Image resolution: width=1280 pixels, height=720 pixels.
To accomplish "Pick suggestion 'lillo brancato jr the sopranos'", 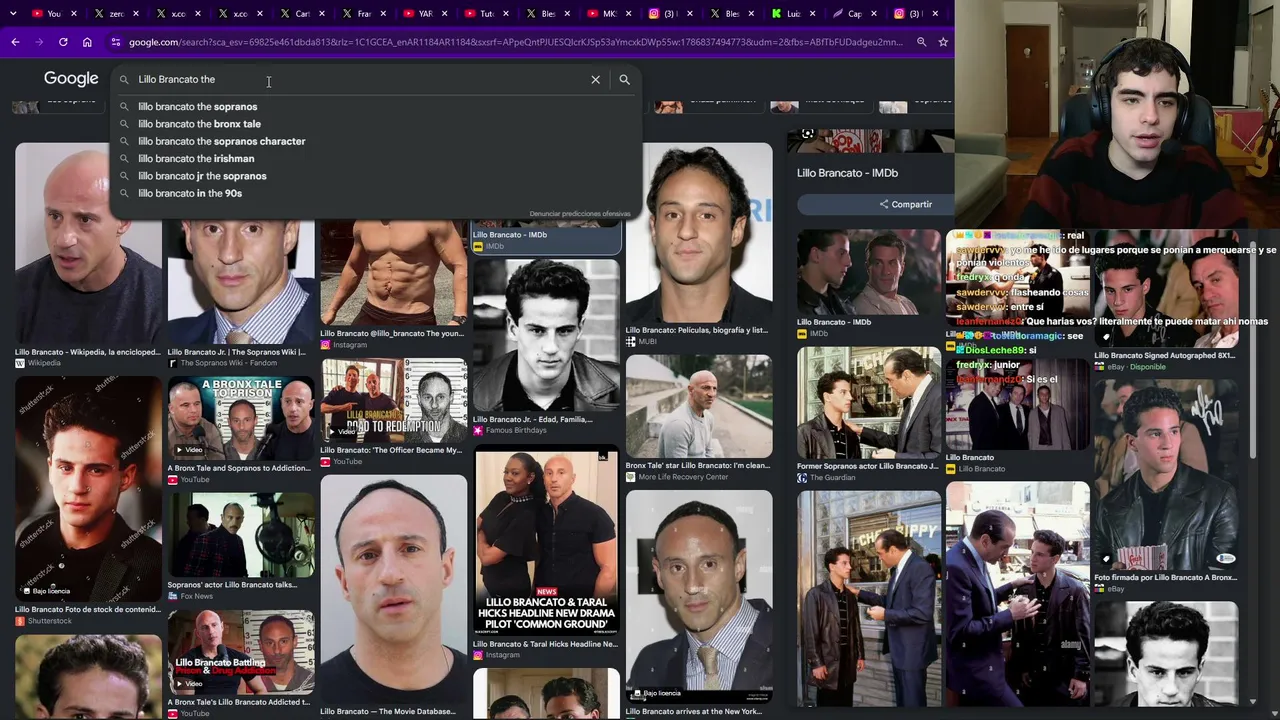I will pos(202,176).
